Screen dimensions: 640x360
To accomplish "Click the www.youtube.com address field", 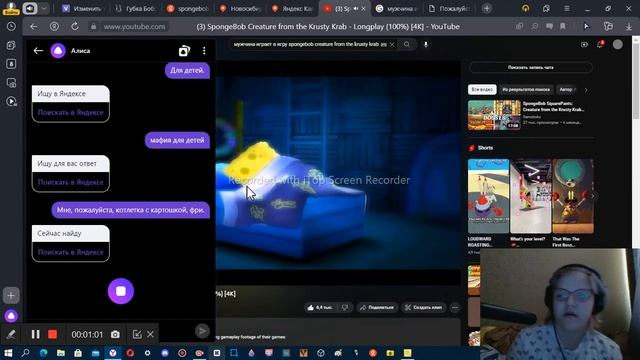I will pyautogui.click(x=134, y=27).
